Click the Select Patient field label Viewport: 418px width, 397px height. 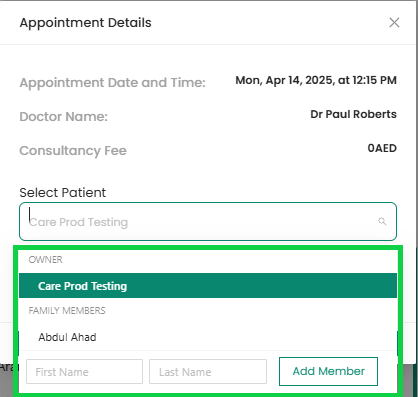coord(63,193)
